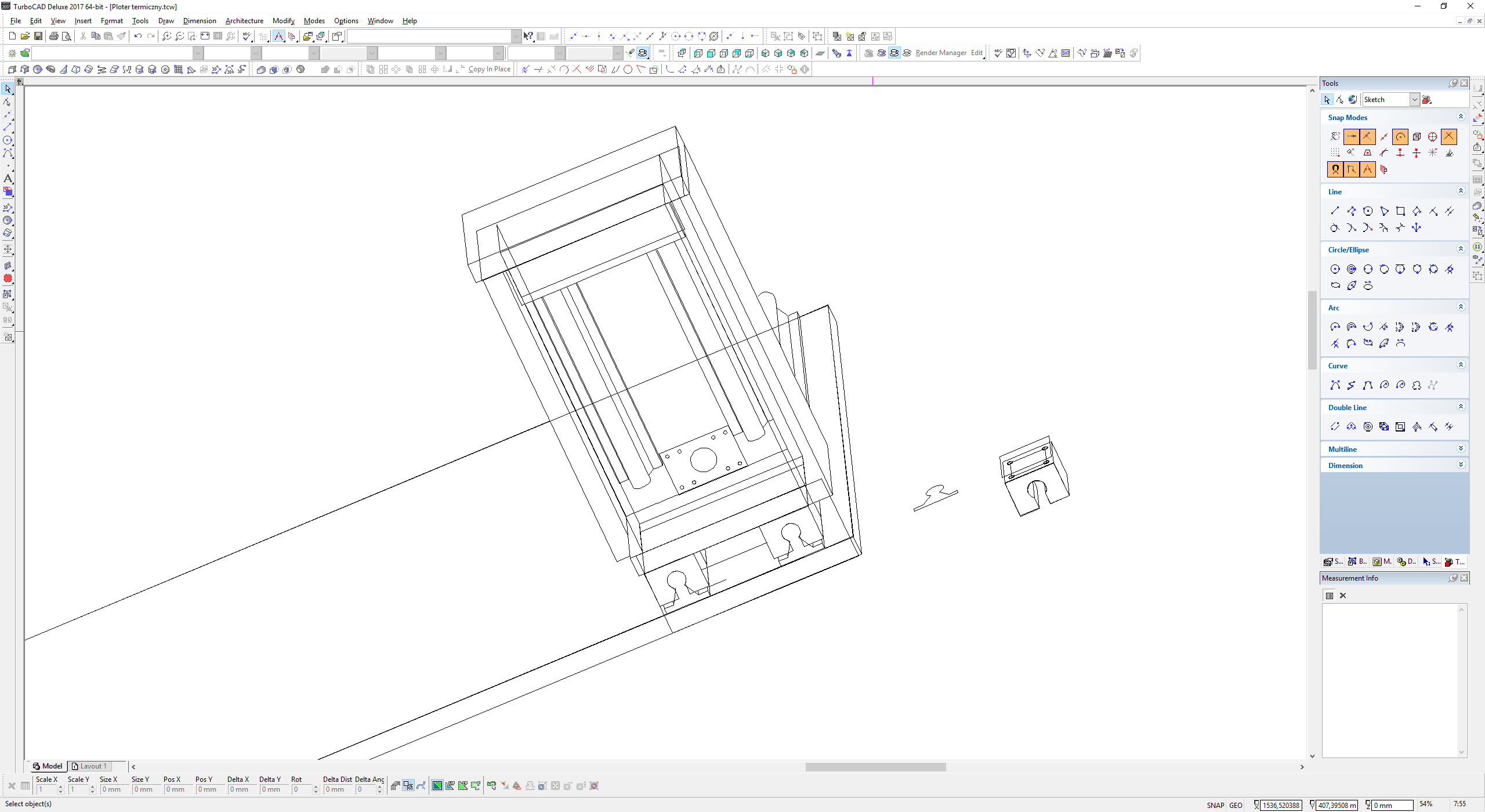Click the Undo arrow in toolbar

pos(137,36)
